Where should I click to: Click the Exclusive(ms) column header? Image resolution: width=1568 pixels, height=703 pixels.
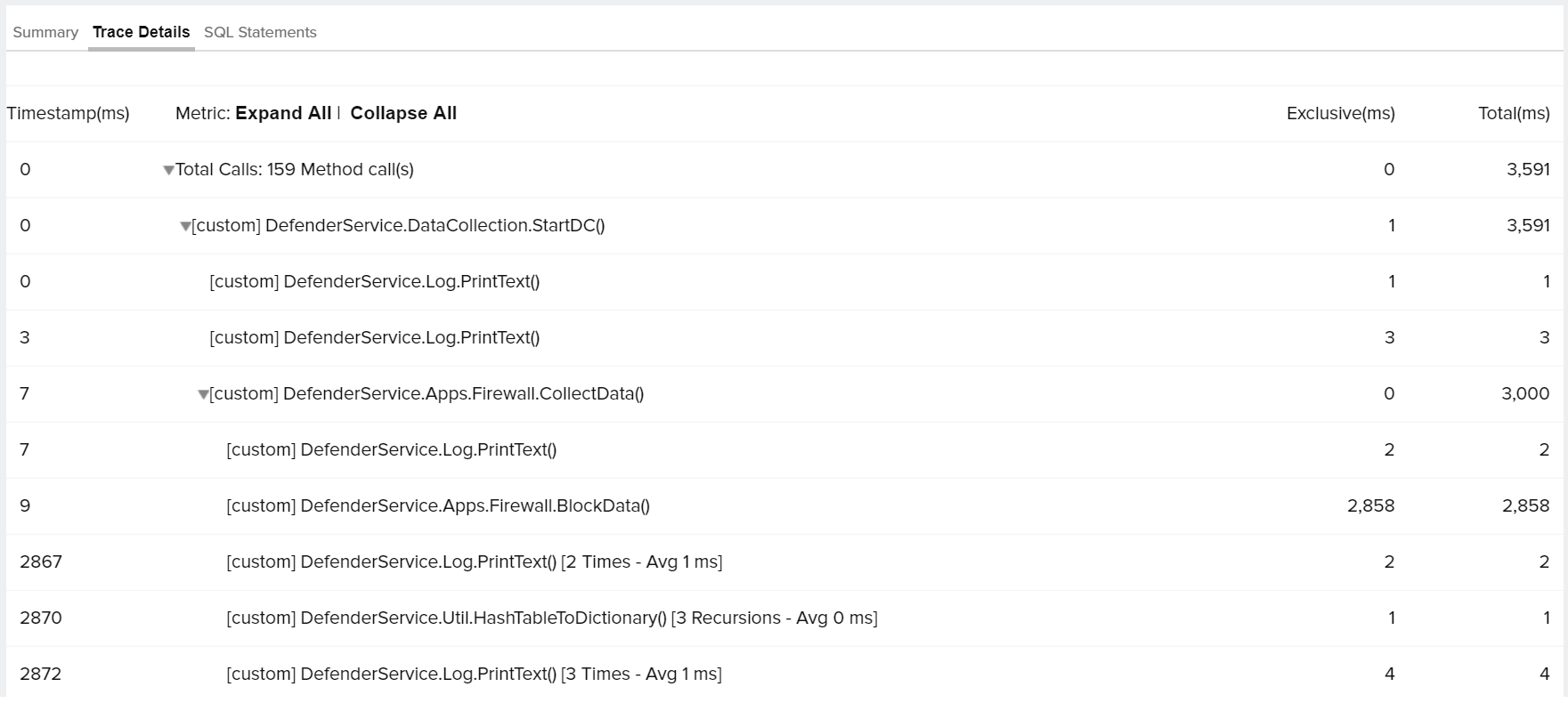[1340, 113]
